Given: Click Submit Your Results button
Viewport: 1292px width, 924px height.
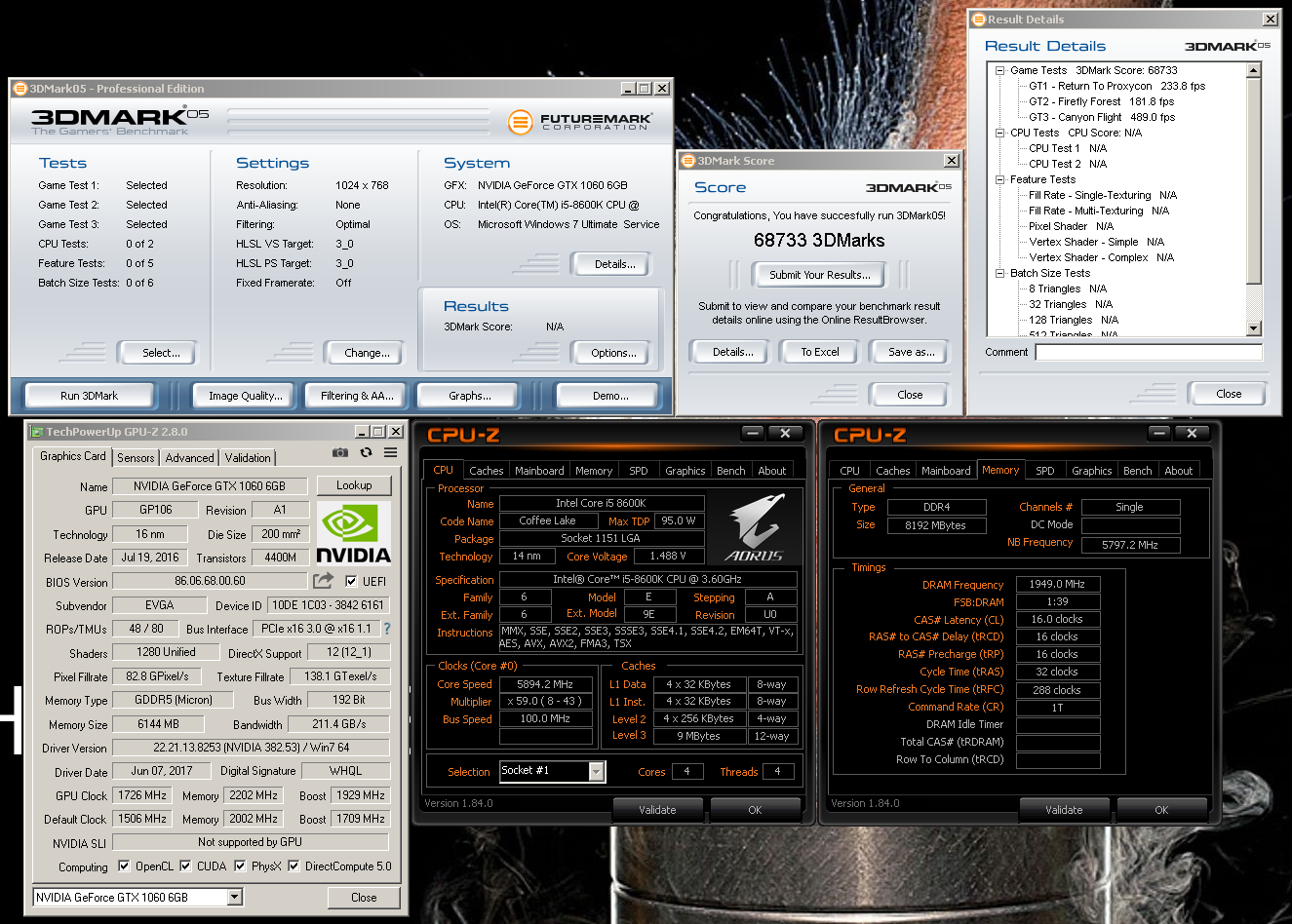Looking at the screenshot, I should (819, 275).
